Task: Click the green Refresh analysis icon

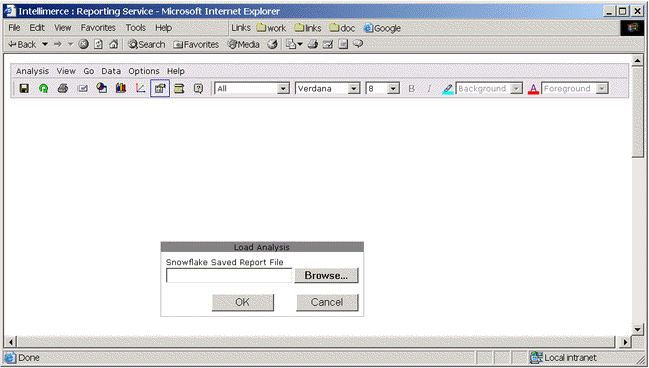Action: click(x=43, y=88)
